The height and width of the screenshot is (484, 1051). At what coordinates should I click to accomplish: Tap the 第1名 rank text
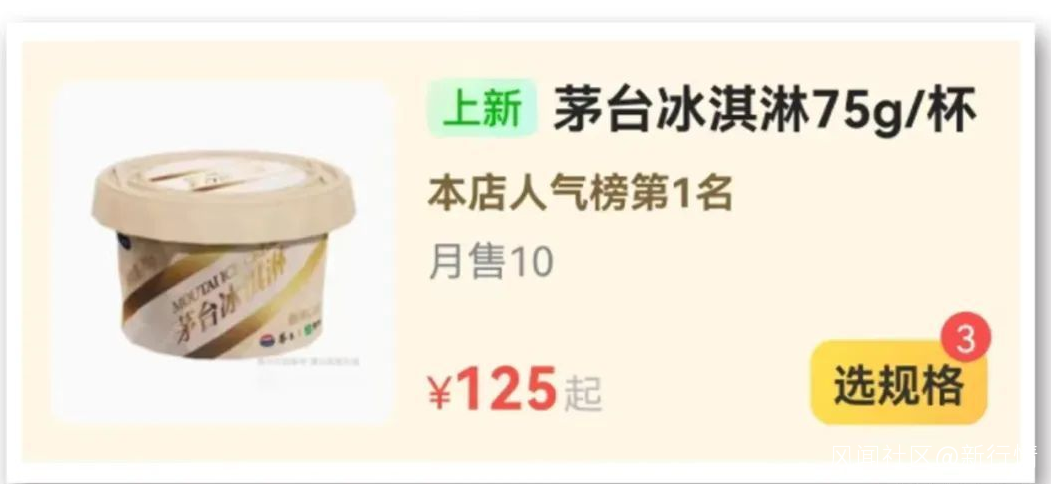[x=682, y=195]
